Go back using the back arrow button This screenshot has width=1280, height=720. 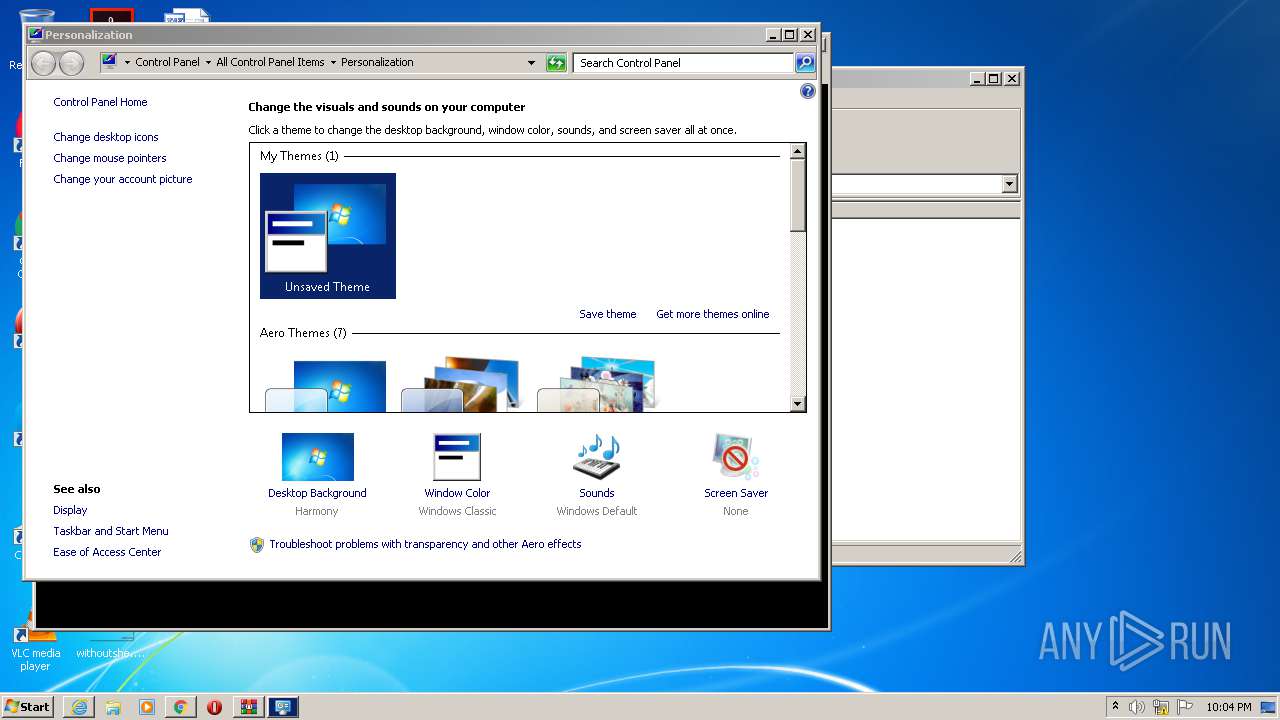point(43,63)
